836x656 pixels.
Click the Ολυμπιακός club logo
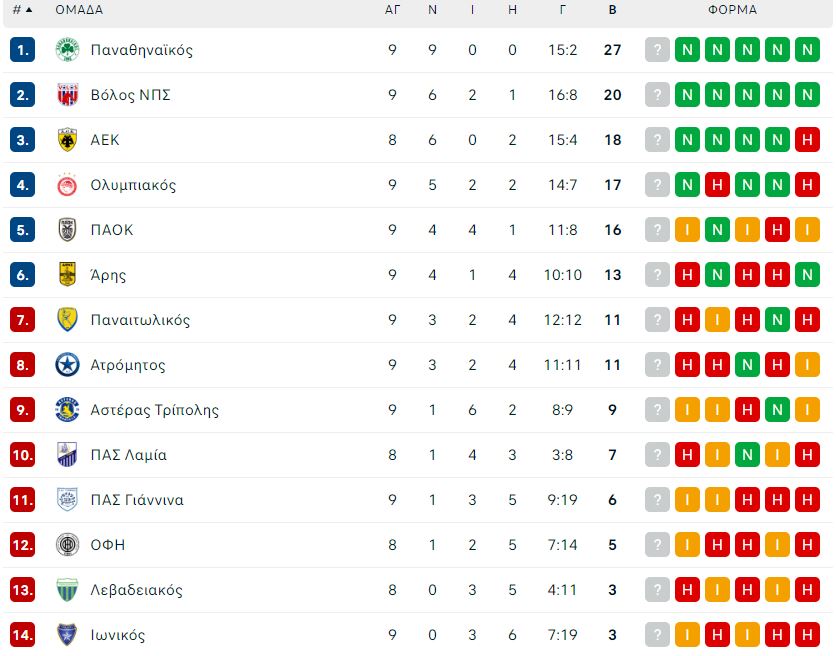click(67, 185)
